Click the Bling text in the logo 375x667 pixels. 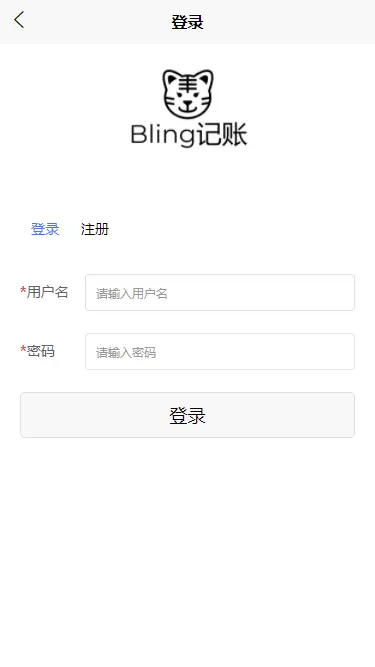[x=162, y=135]
